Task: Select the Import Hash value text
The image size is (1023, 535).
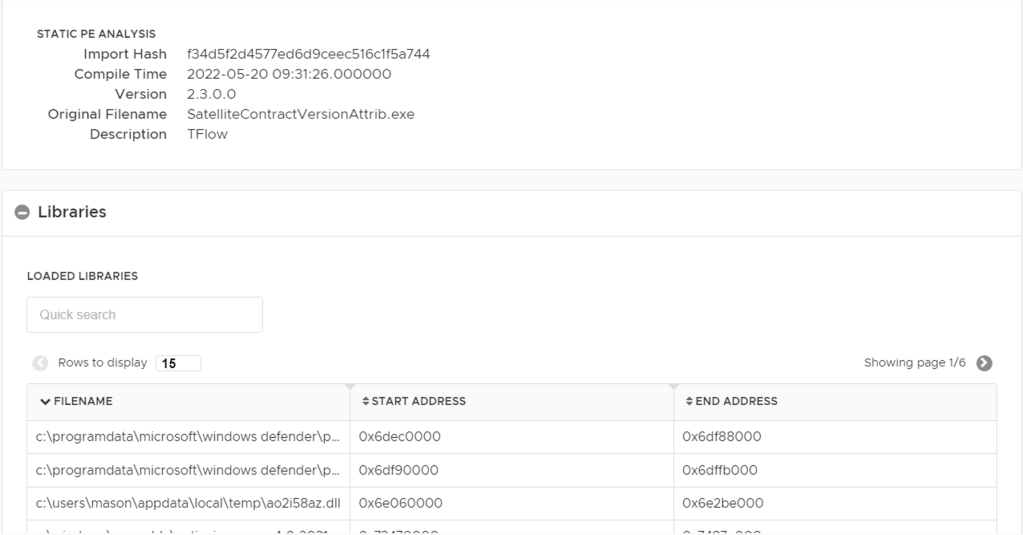Action: point(308,54)
